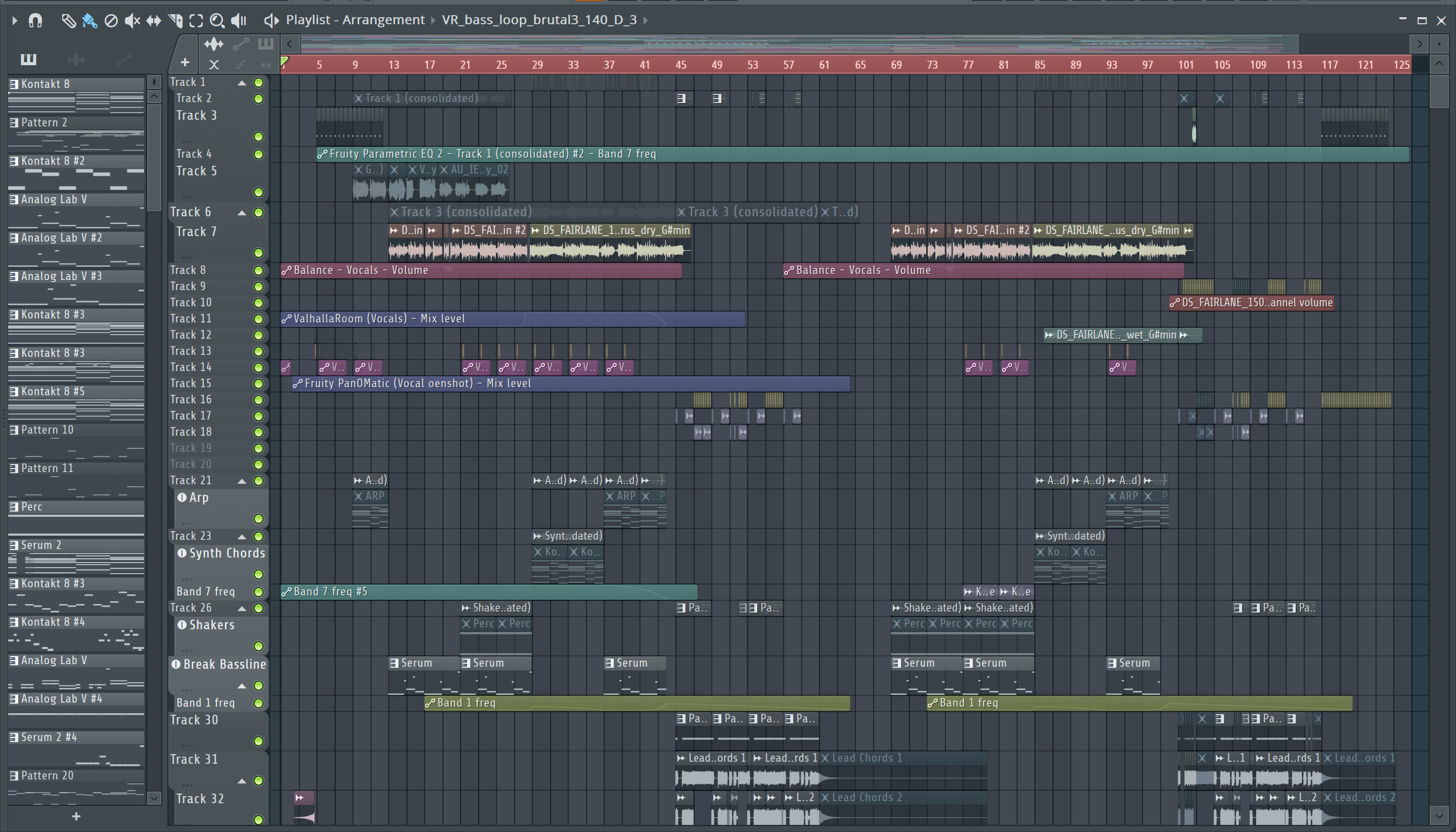Image resolution: width=1456 pixels, height=832 pixels.
Task: Focus audio clips waveform icon
Action: [x=214, y=44]
